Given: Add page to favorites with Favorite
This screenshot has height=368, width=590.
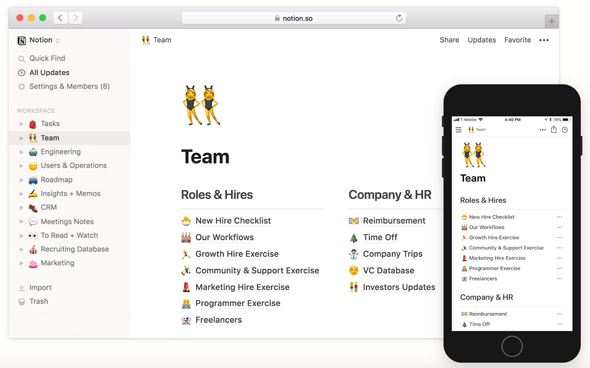Looking at the screenshot, I should [517, 40].
